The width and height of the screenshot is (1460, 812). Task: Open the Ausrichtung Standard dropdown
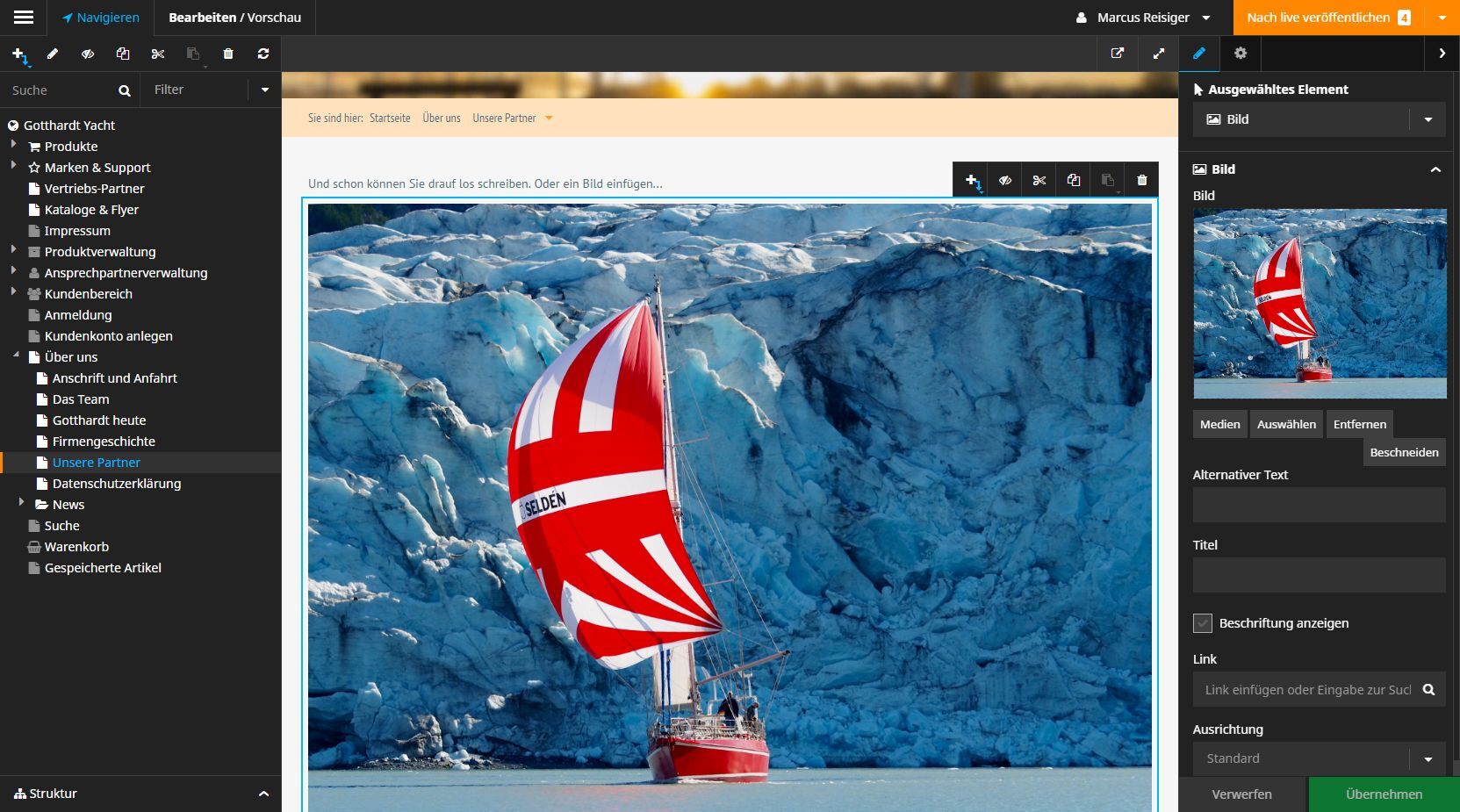[x=1319, y=758]
